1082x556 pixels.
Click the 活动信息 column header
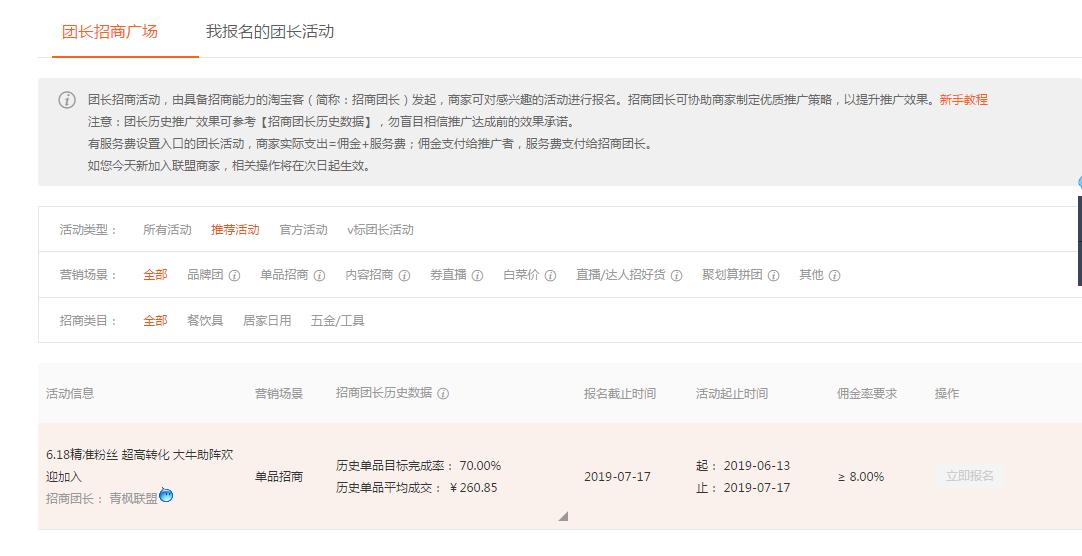click(x=70, y=393)
